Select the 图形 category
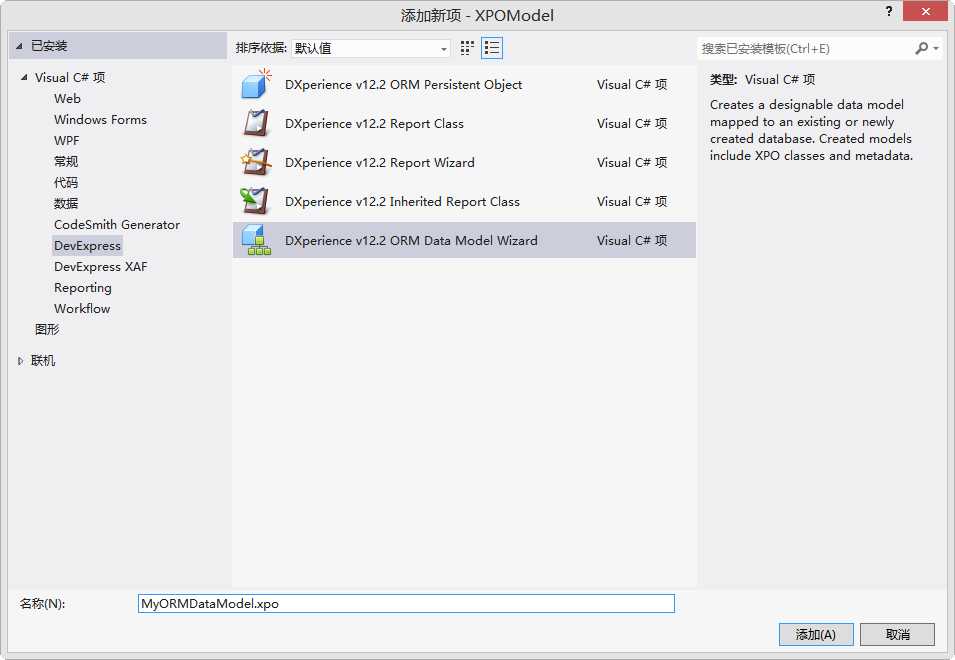 (x=47, y=329)
